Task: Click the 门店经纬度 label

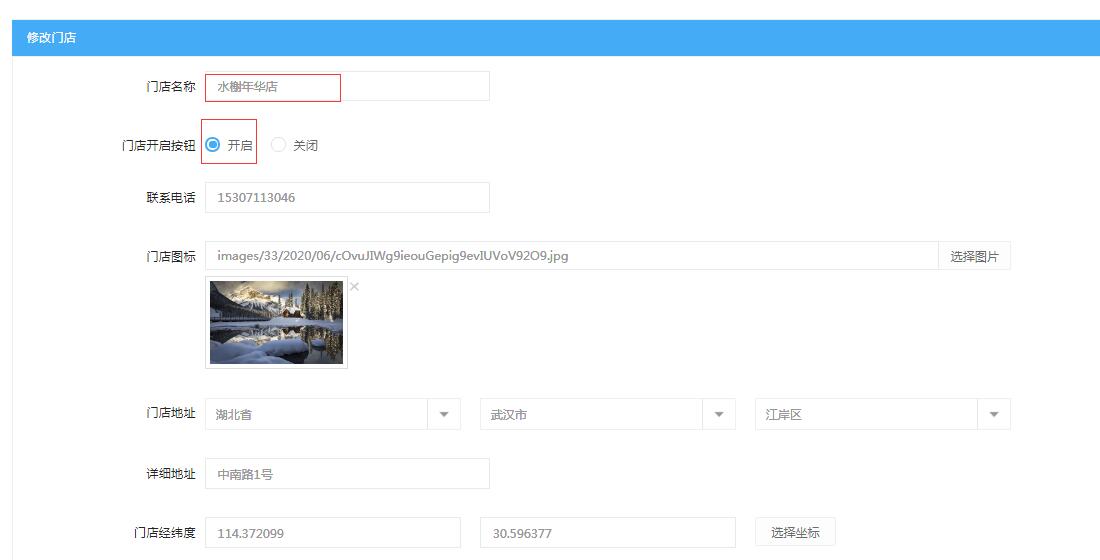Action: point(165,533)
